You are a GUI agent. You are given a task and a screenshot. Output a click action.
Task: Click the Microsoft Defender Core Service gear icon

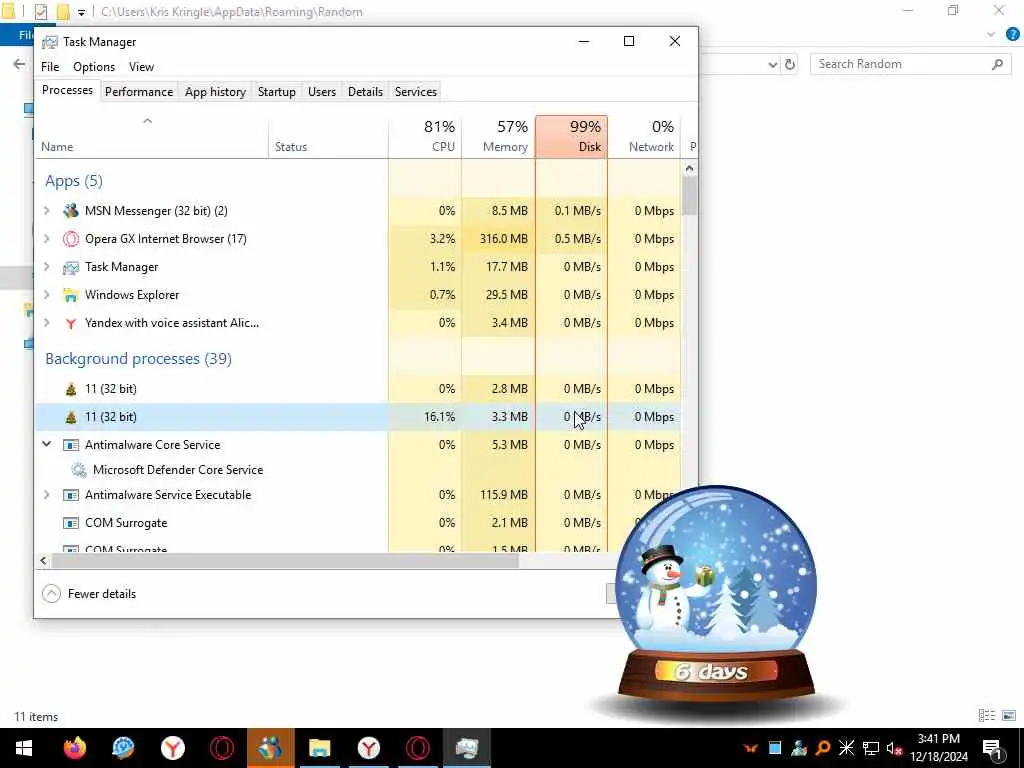pos(78,470)
